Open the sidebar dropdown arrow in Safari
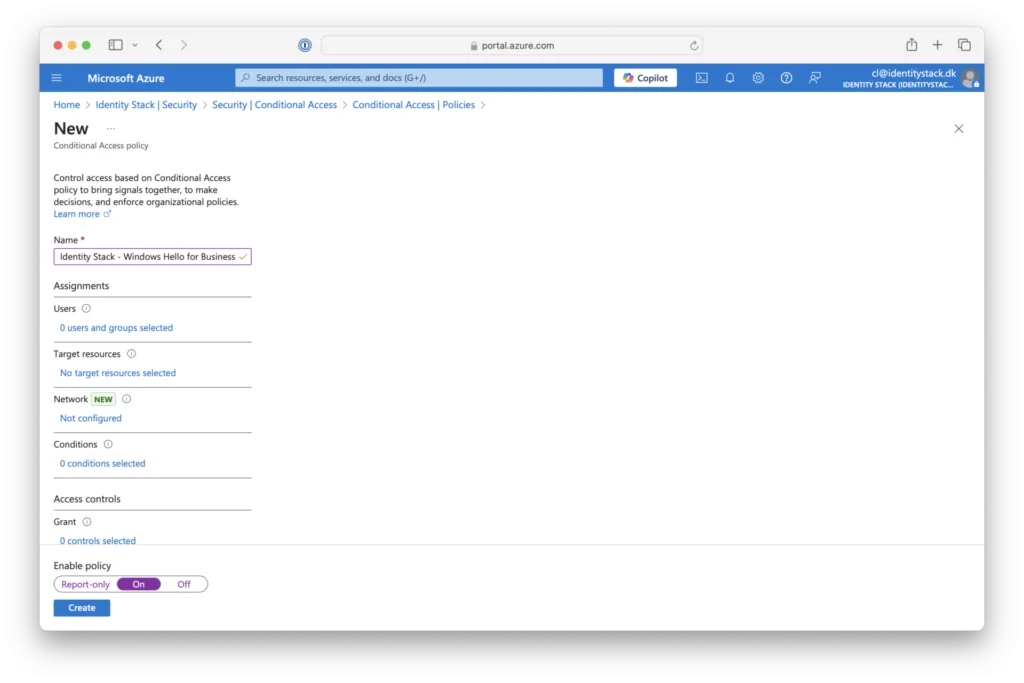Screen dimensions: 1024x683 coord(135,45)
